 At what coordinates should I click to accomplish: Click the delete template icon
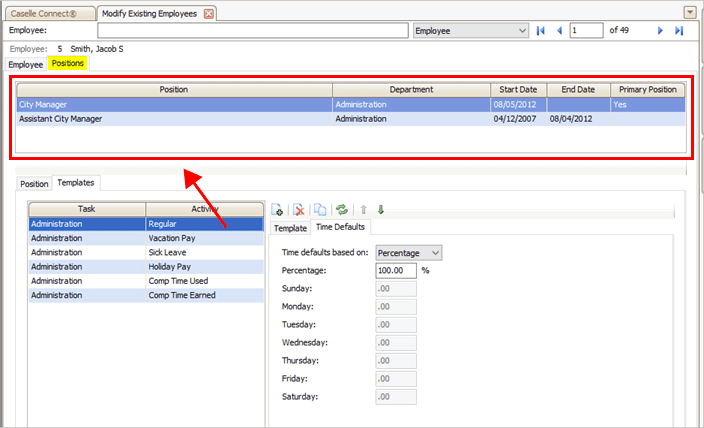(x=297, y=209)
